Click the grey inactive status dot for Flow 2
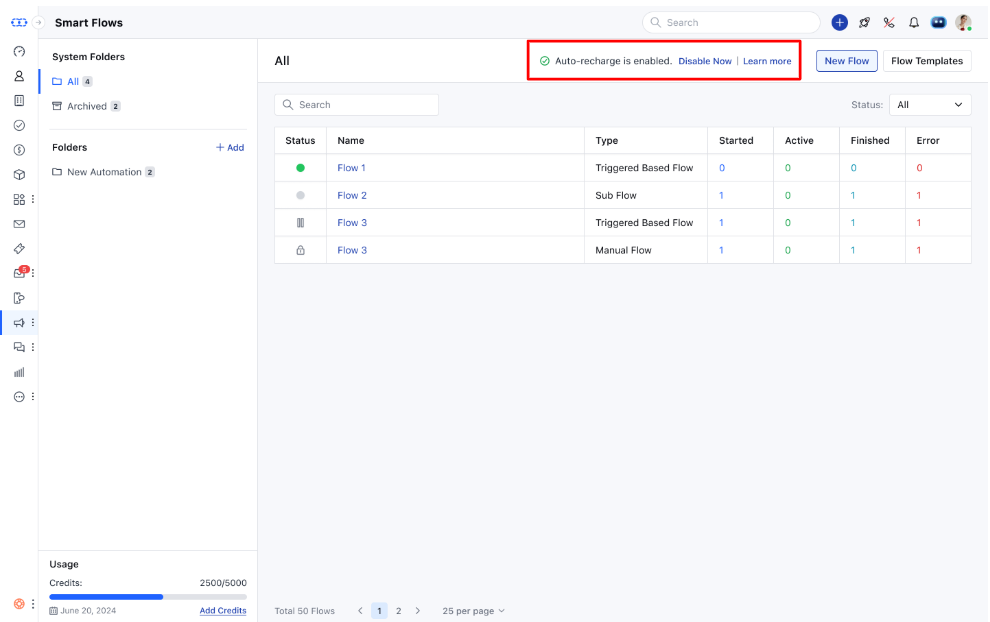The height and width of the screenshot is (622, 990). [301, 195]
